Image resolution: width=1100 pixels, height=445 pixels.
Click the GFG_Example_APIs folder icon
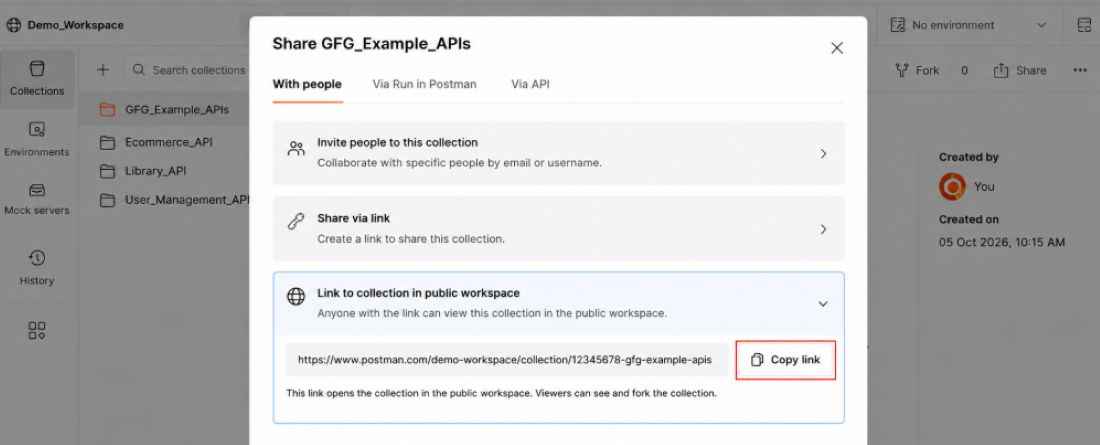[x=107, y=109]
